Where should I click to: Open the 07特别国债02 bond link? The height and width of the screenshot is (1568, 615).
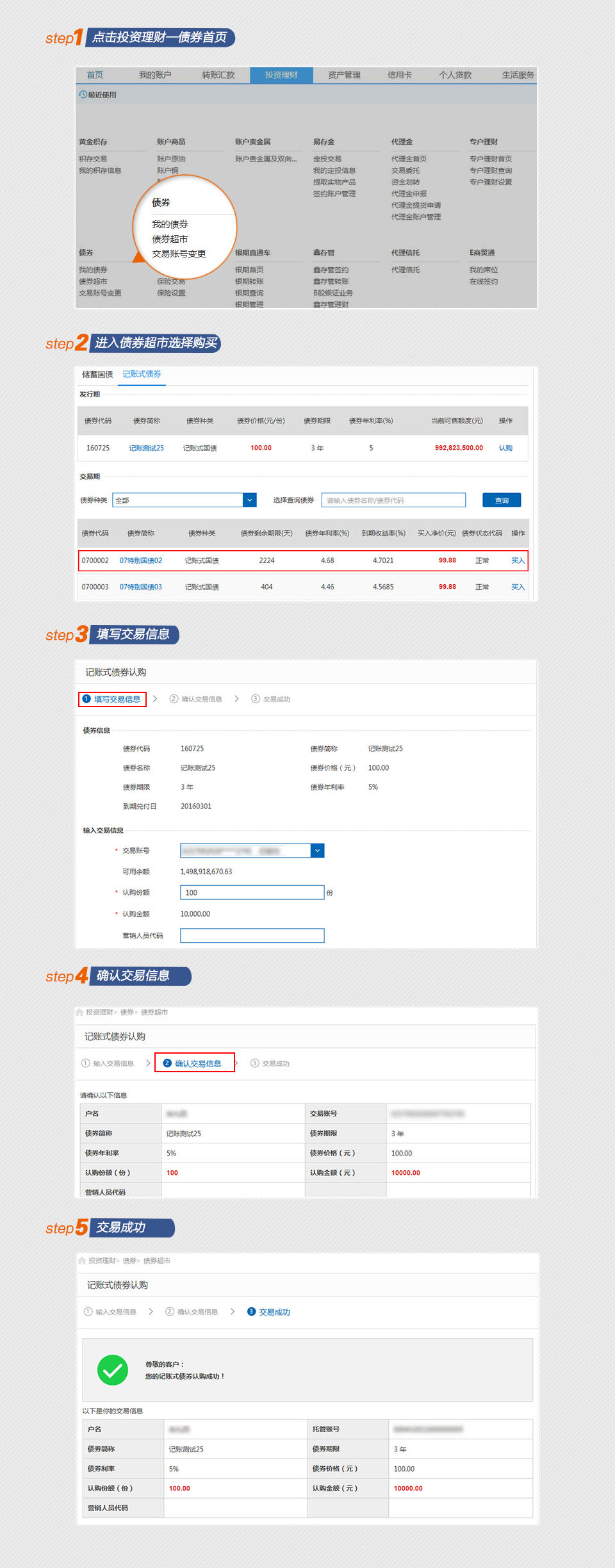click(x=141, y=560)
